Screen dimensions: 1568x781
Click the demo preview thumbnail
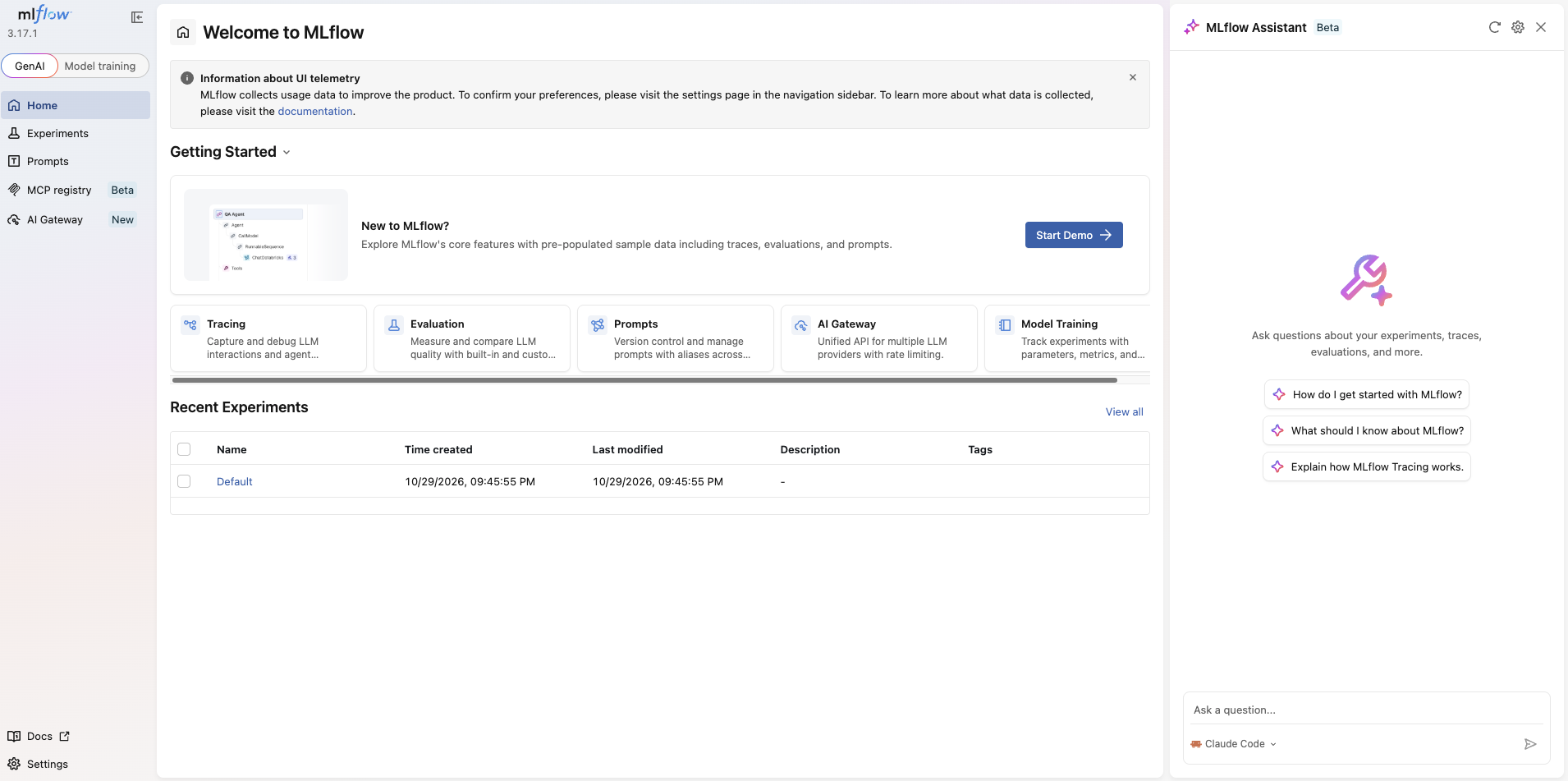(266, 235)
